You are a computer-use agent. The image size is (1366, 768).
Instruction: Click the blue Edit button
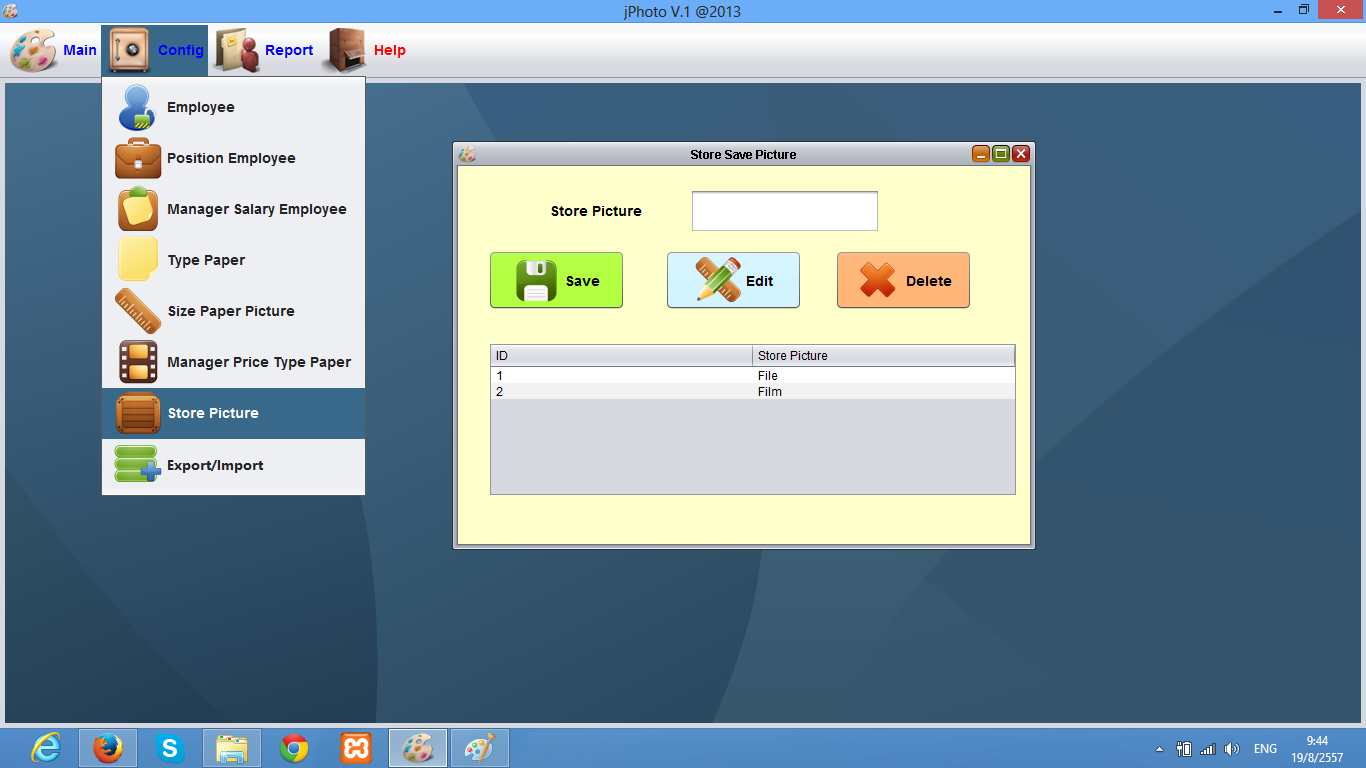(x=733, y=280)
